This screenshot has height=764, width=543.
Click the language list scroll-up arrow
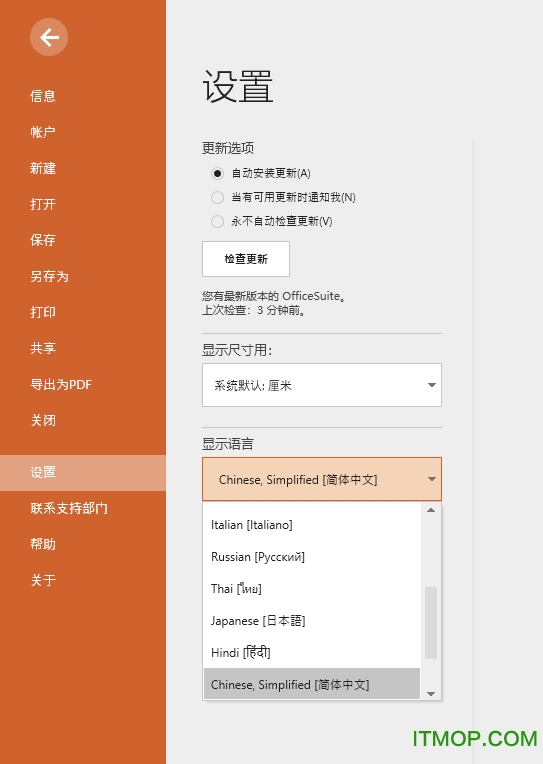pyautogui.click(x=431, y=510)
